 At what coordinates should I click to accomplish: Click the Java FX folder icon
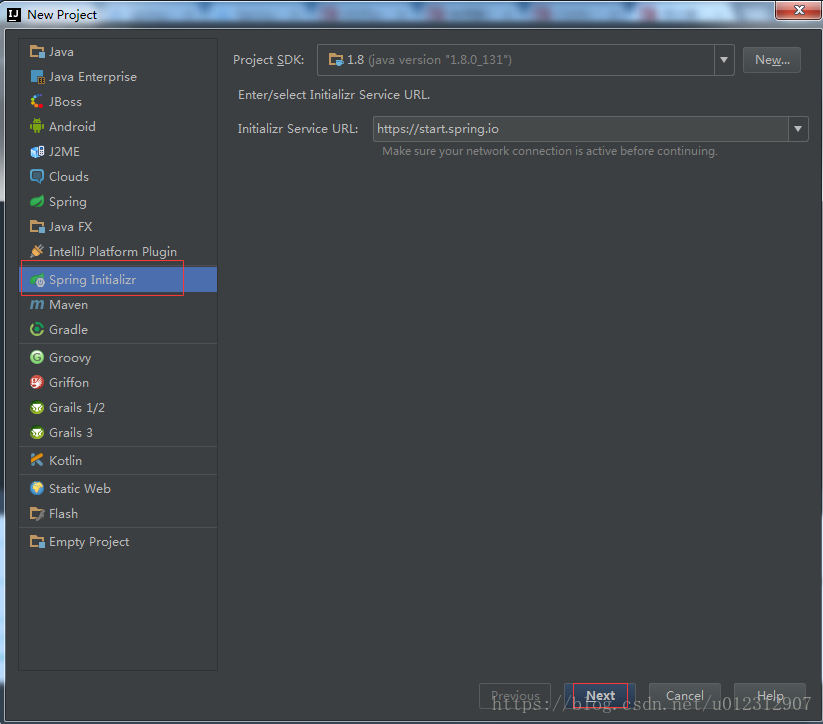tap(37, 227)
